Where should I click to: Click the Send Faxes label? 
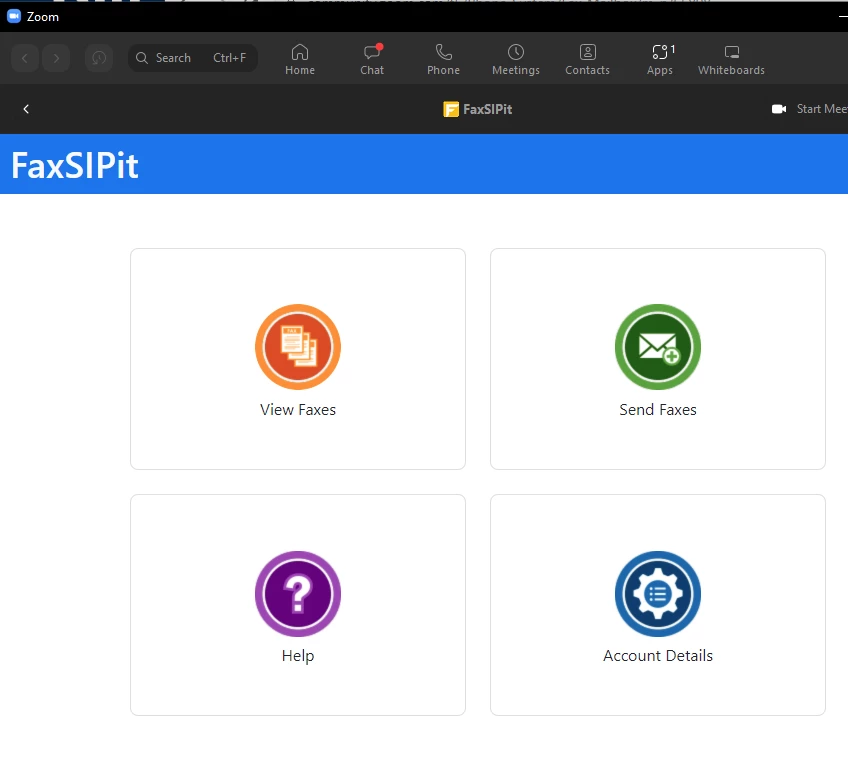click(x=658, y=409)
